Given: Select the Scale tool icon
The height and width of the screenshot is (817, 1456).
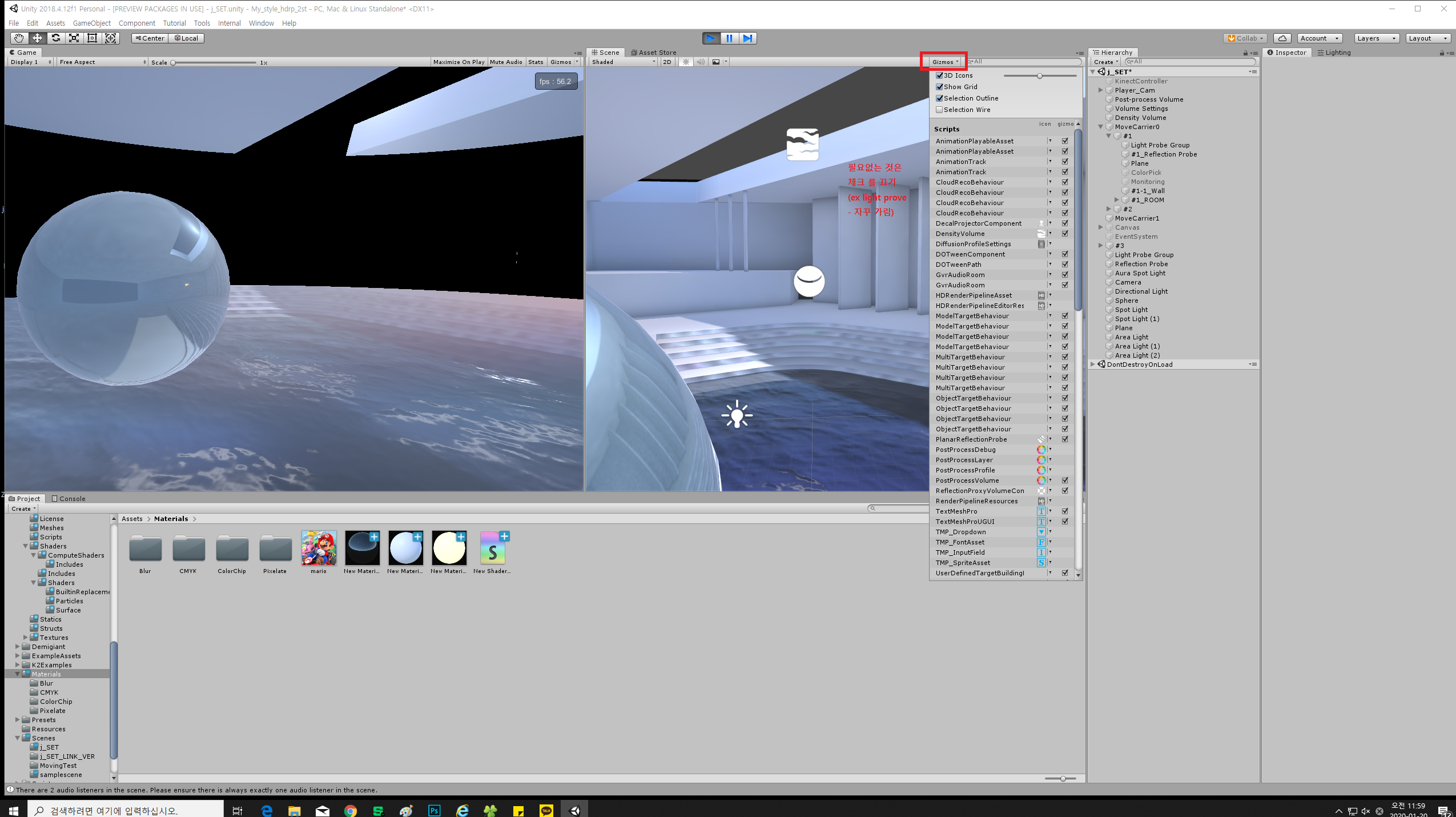Looking at the screenshot, I should pos(74,38).
